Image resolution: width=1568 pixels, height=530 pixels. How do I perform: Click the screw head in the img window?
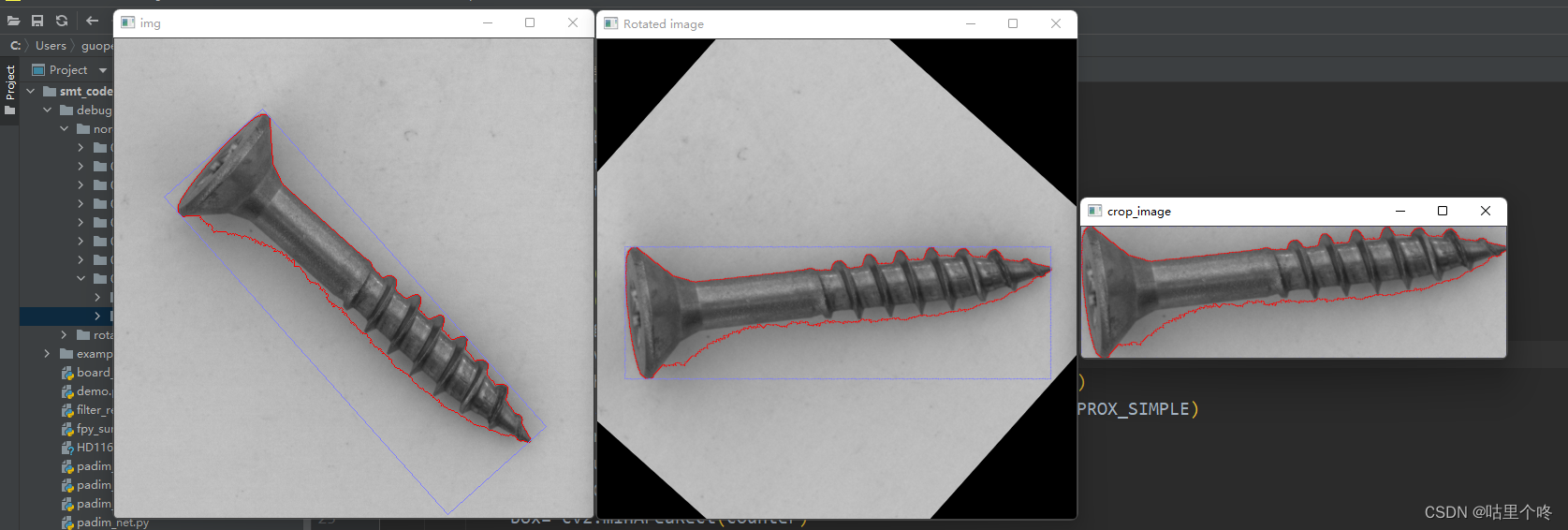tap(229, 169)
